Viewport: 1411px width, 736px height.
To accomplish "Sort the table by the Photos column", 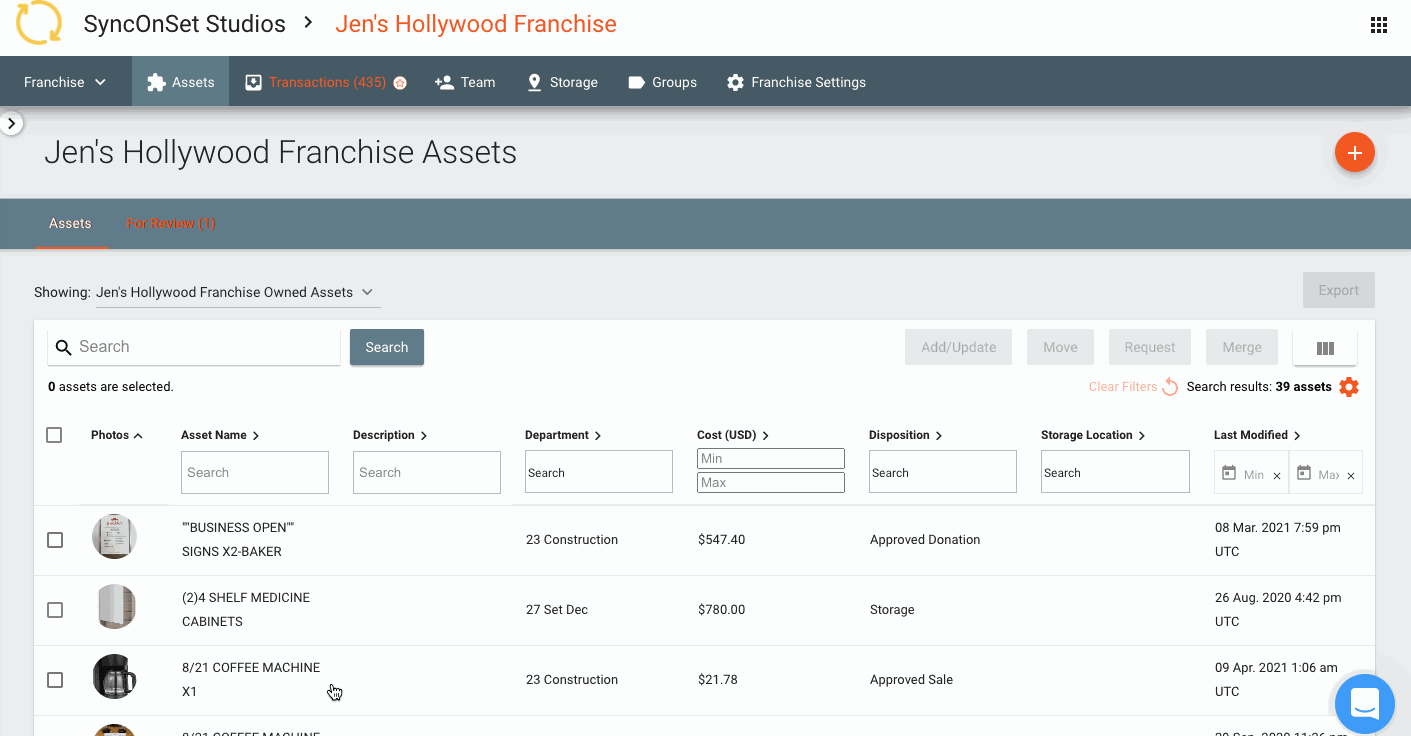I will coord(117,435).
